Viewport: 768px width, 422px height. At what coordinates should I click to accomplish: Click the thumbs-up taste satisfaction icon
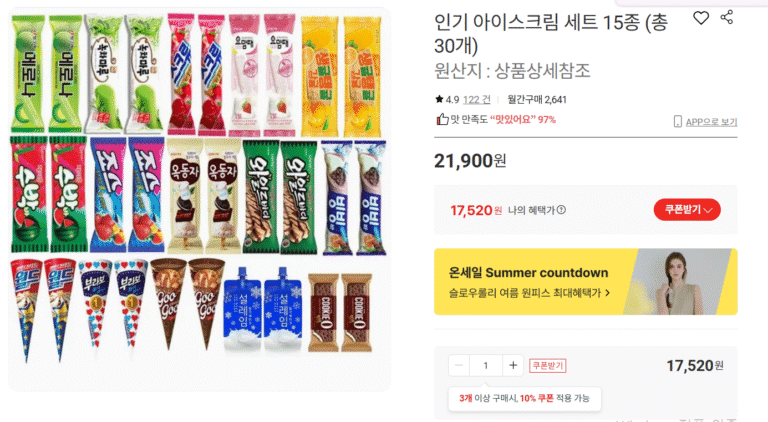click(442, 119)
